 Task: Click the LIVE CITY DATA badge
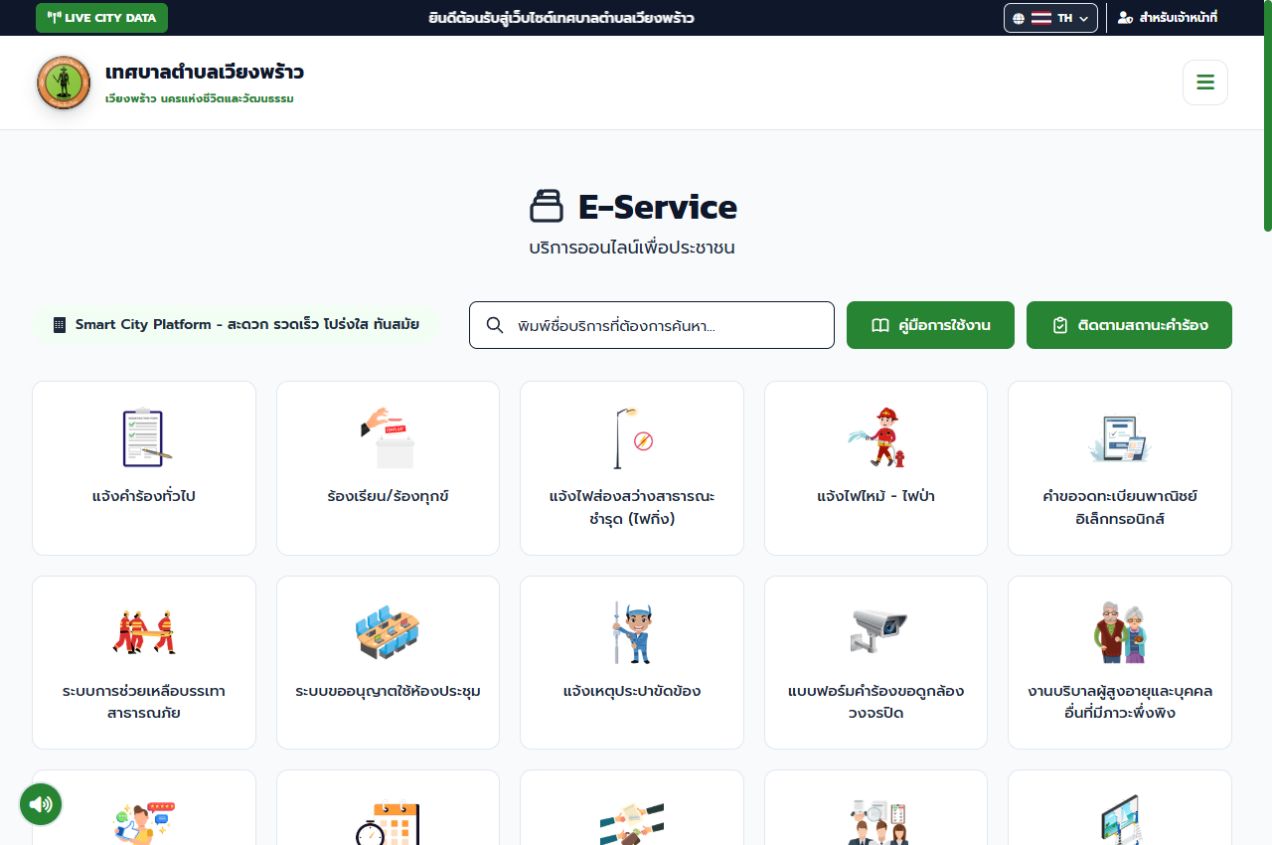(x=102, y=18)
